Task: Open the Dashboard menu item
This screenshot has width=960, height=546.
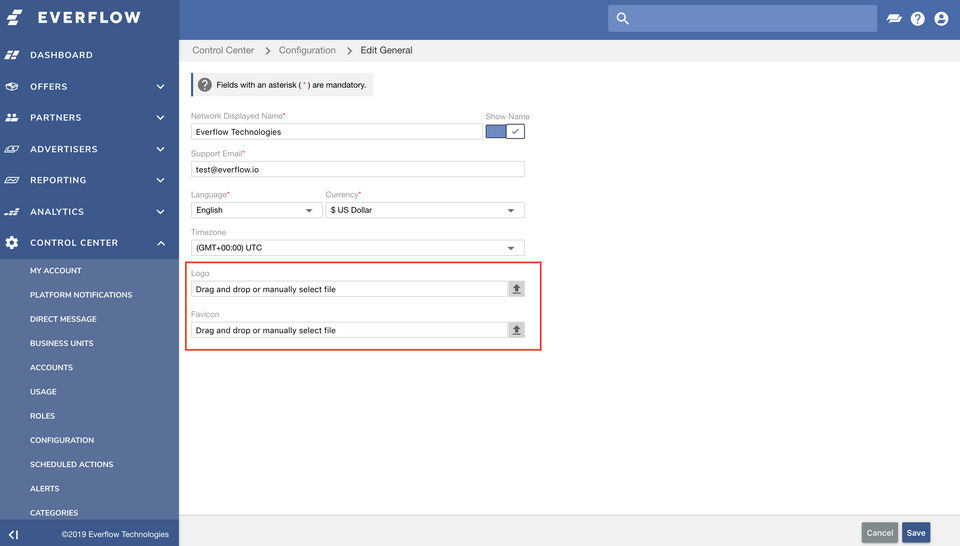Action: tap(61, 55)
